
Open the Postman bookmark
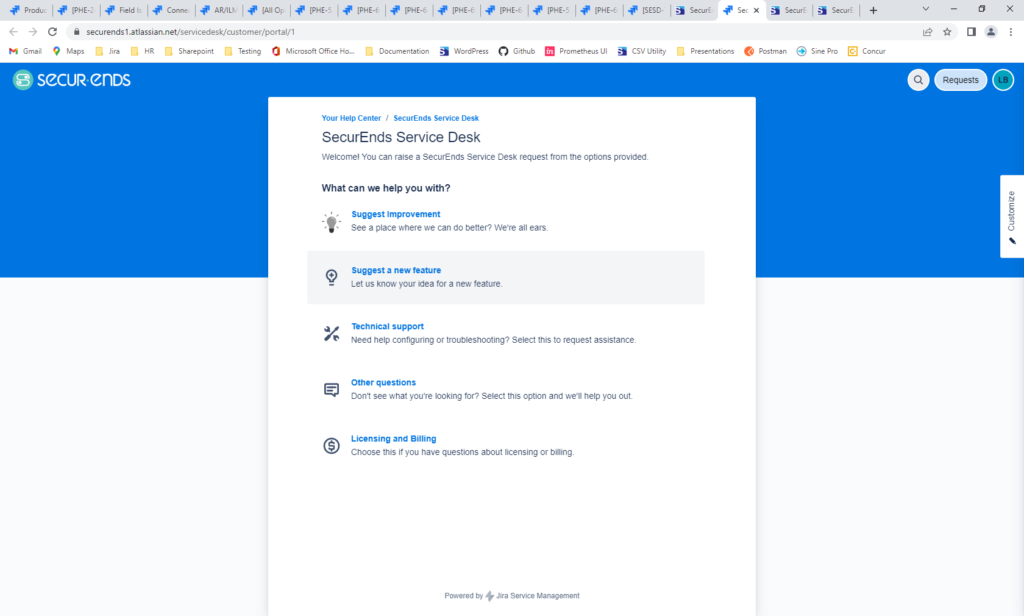765,51
